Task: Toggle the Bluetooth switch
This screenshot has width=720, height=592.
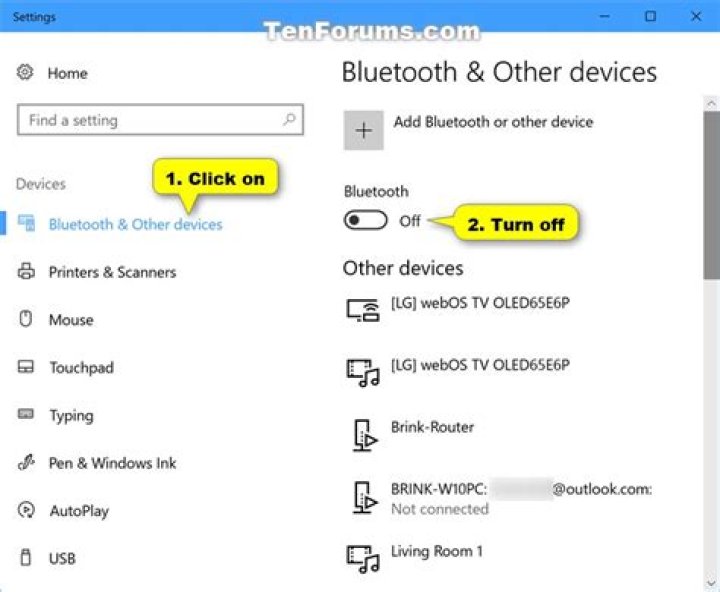Action: click(366, 221)
